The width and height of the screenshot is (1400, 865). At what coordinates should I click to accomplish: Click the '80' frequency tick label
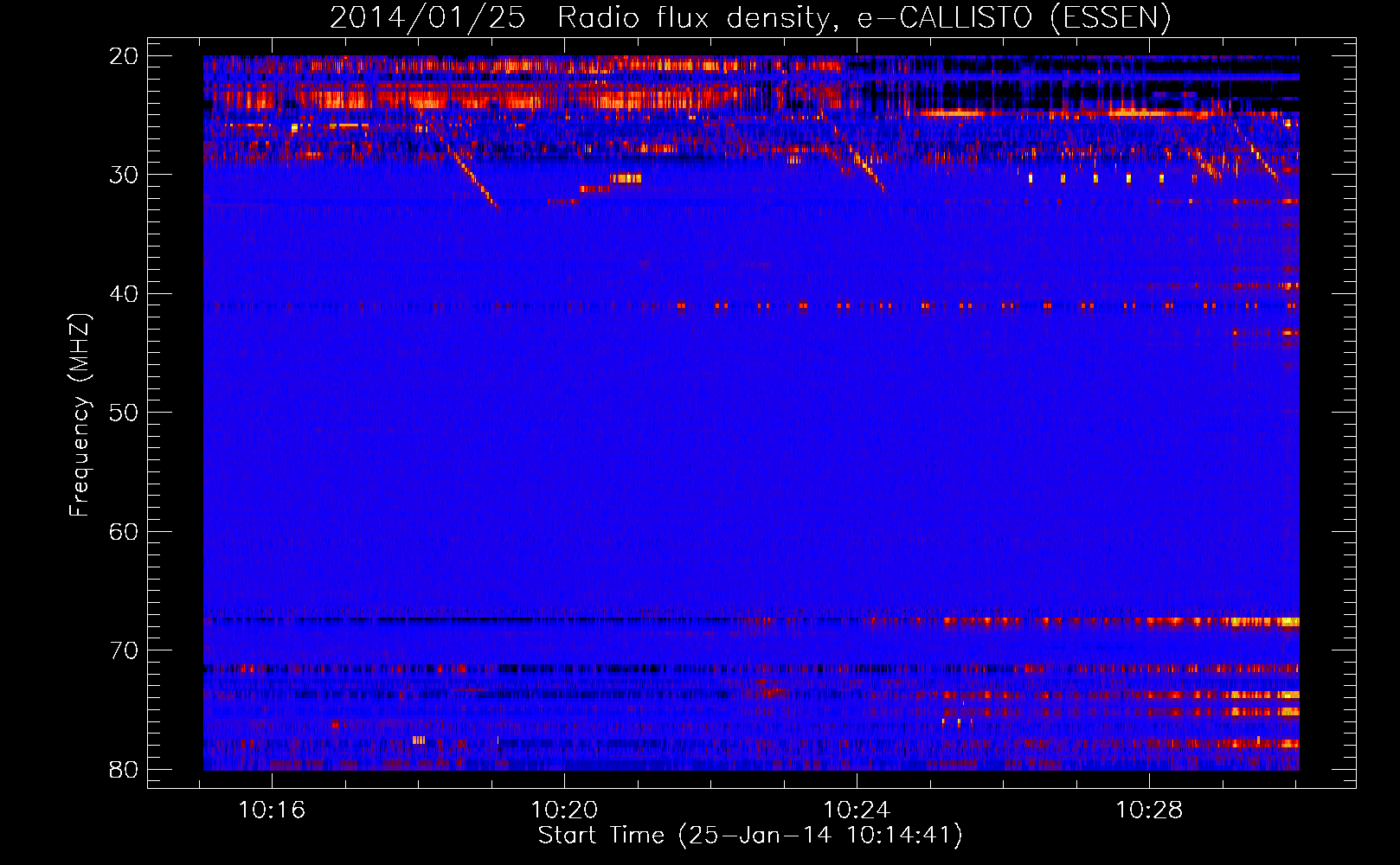[125, 769]
